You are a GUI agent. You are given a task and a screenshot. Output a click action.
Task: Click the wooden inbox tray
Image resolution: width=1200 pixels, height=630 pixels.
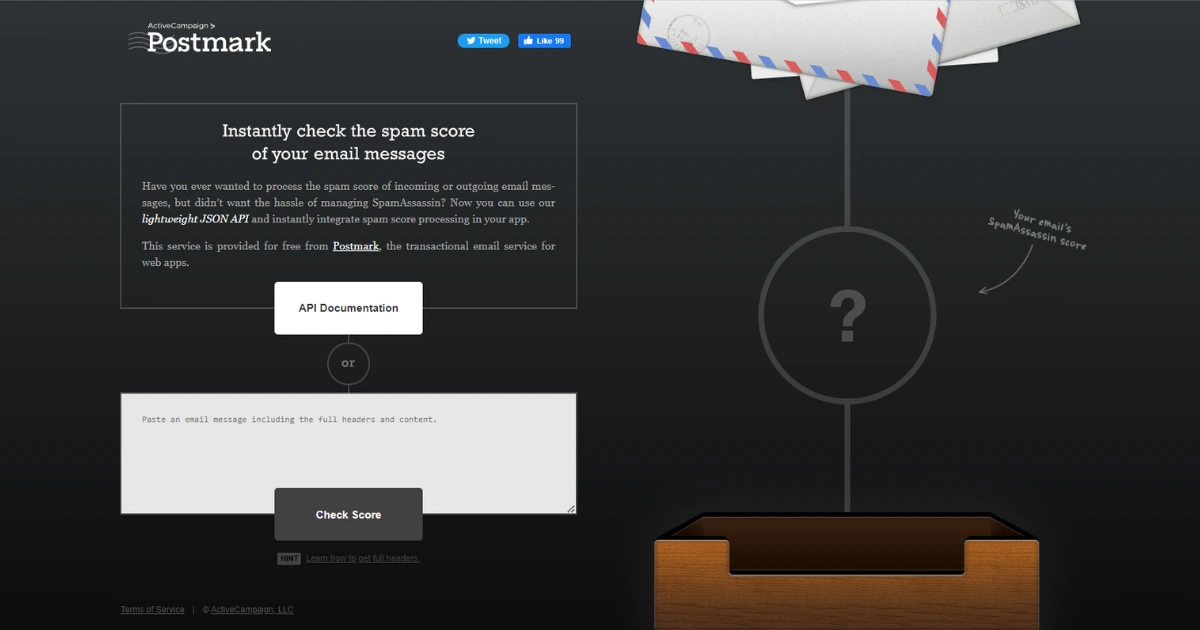click(x=846, y=570)
